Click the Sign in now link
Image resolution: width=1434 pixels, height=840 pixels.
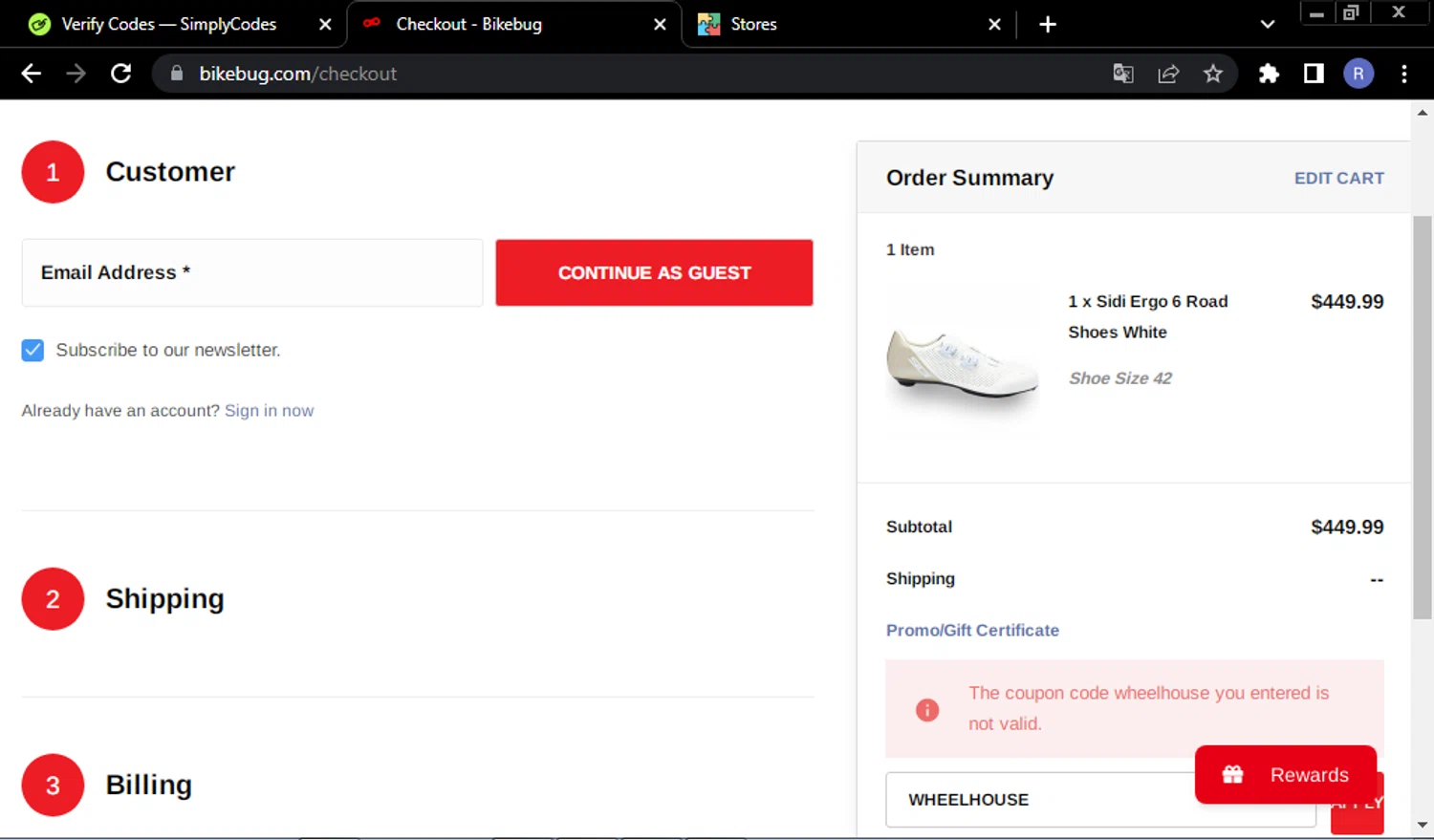pyautogui.click(x=269, y=410)
